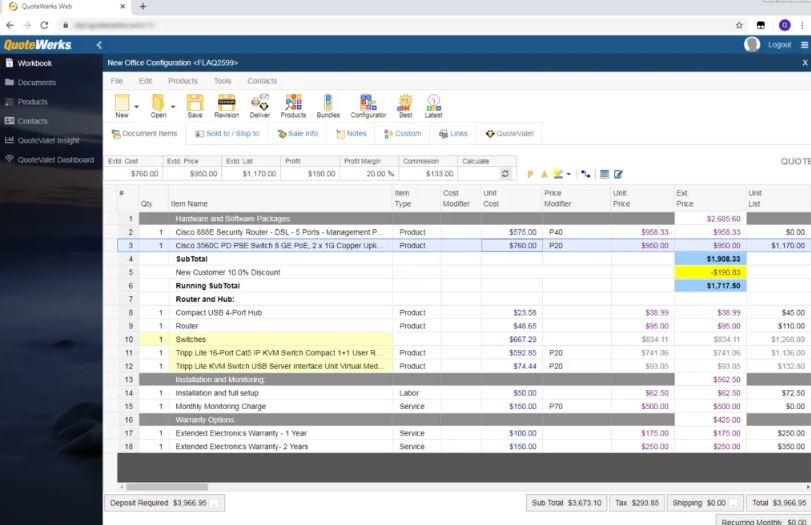Screen dimensions: 811x525
Task: Switch to the Custom tab
Action: pos(402,133)
